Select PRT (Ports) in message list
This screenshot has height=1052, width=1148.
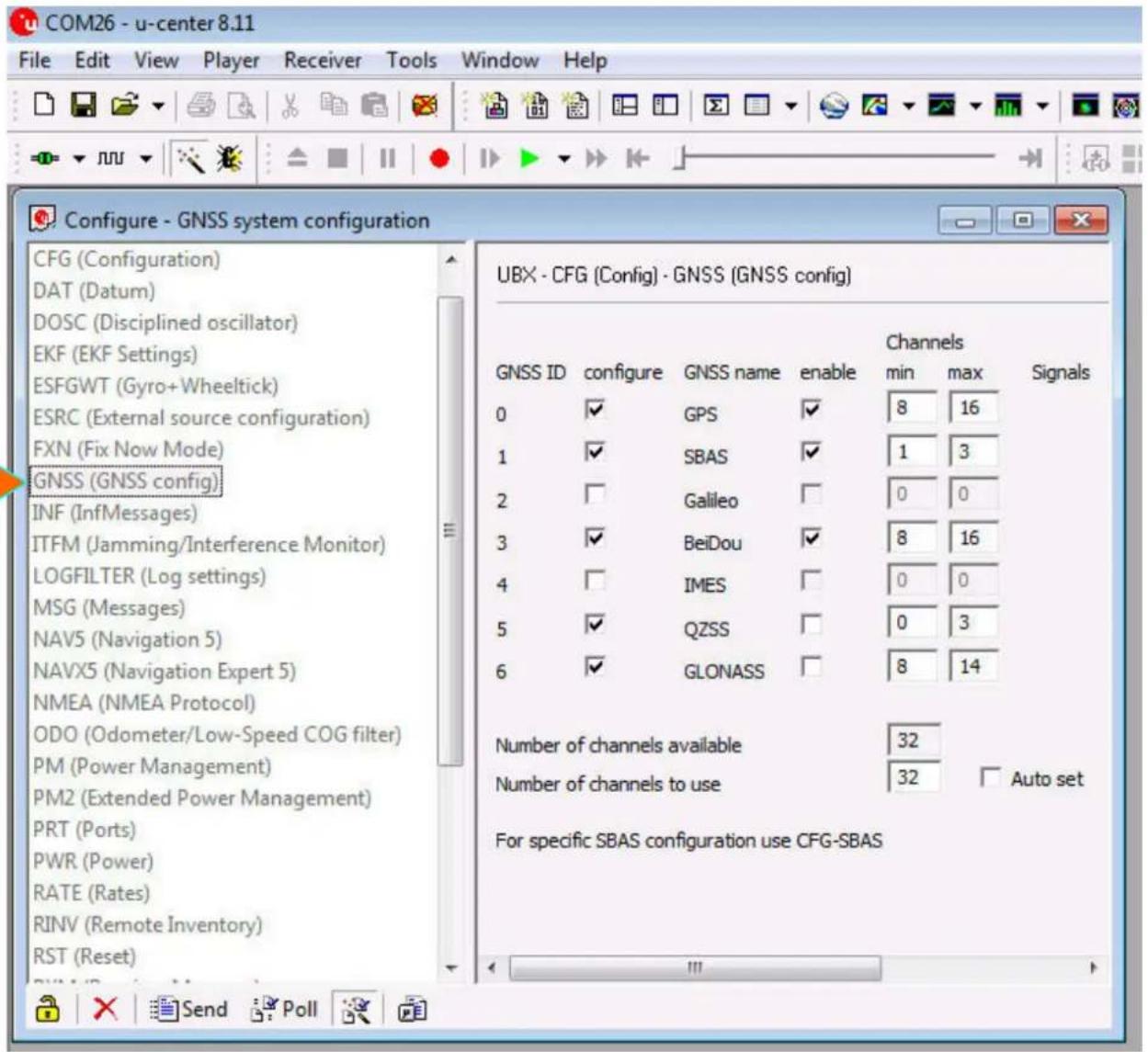[x=84, y=830]
